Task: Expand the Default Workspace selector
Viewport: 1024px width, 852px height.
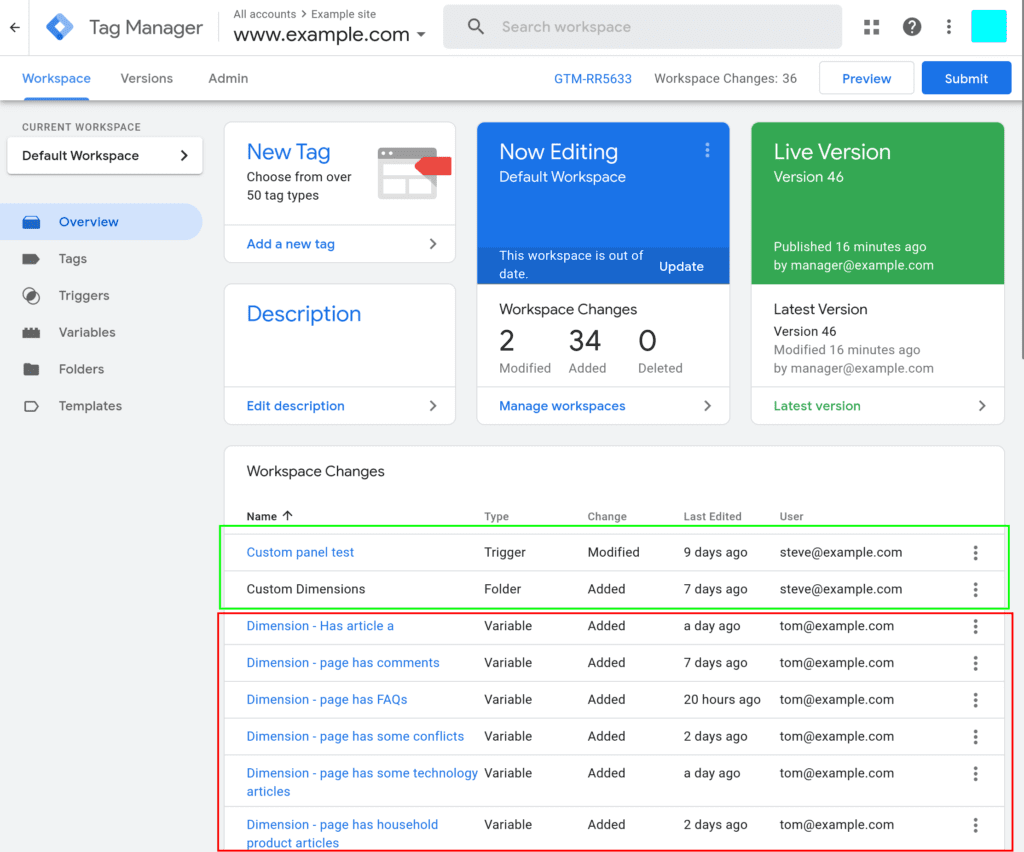Action: [x=104, y=155]
